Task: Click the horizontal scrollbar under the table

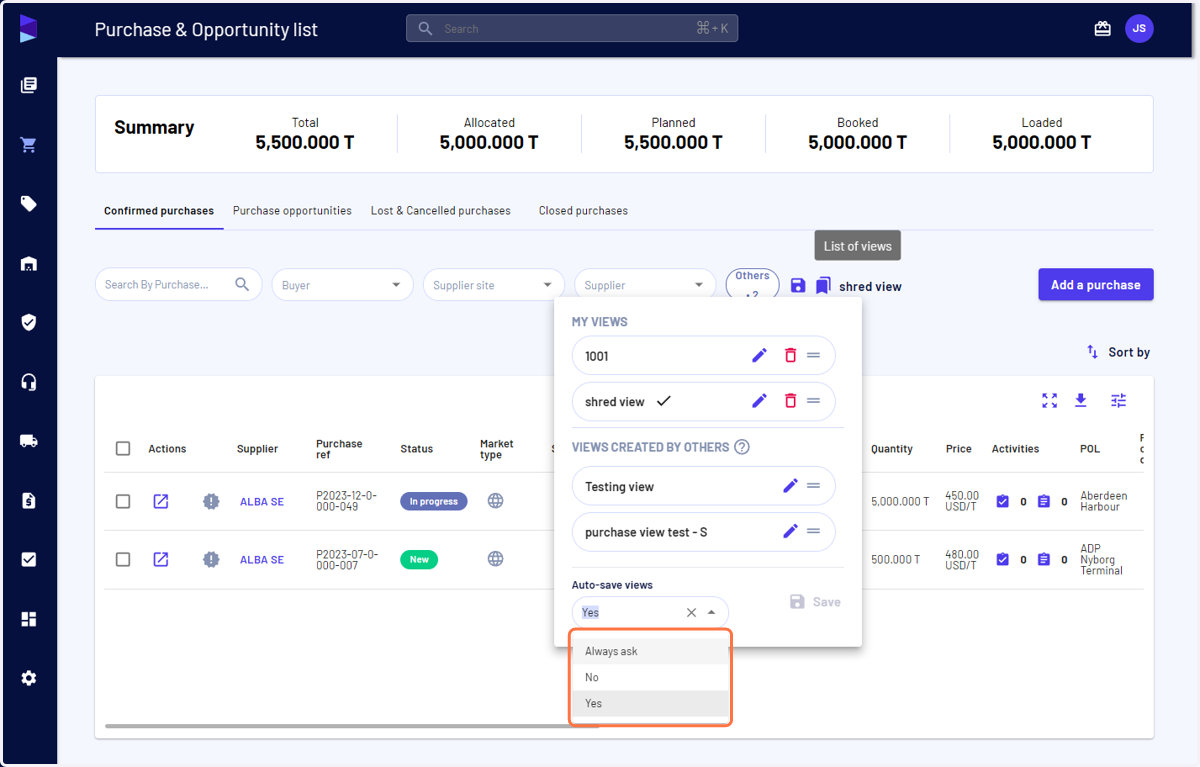Action: click(x=350, y=726)
